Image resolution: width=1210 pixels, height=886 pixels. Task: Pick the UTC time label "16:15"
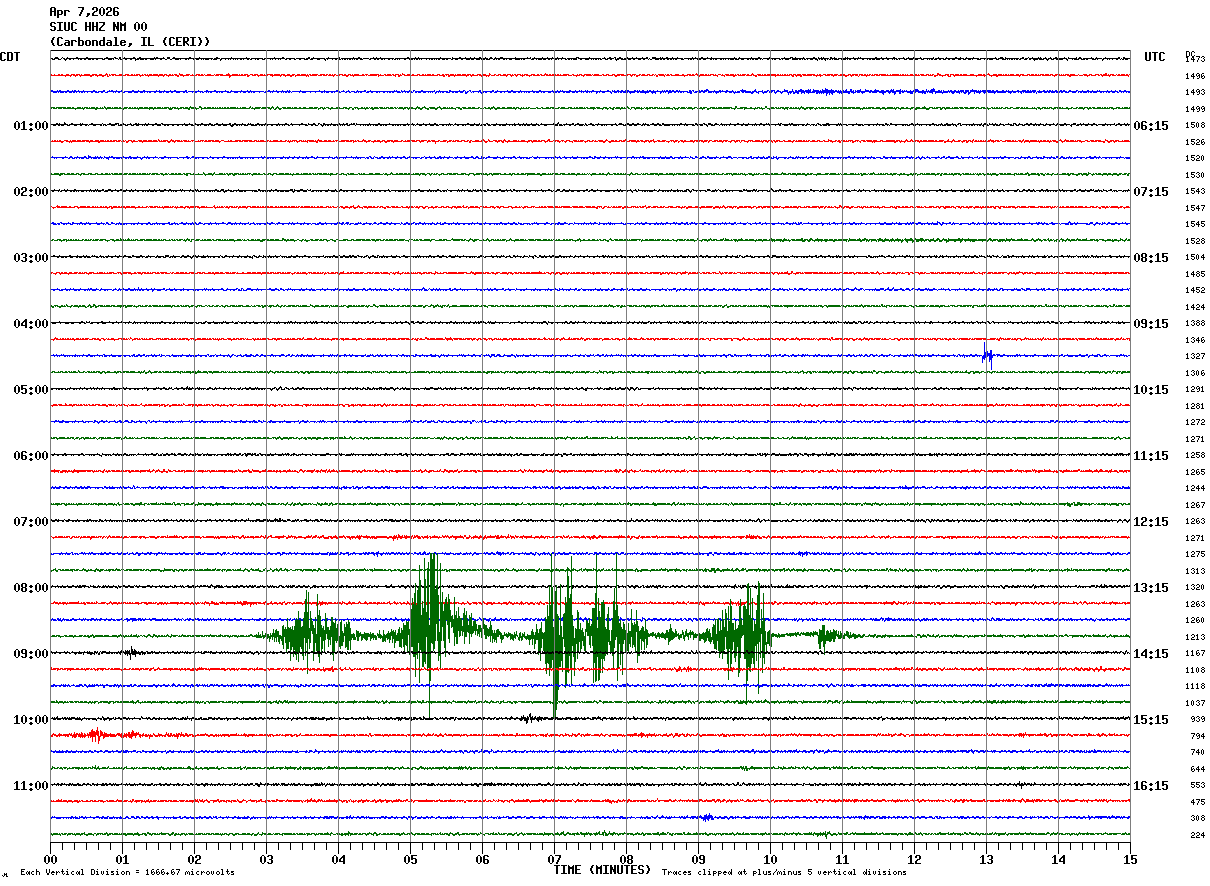pyautogui.click(x=1151, y=786)
